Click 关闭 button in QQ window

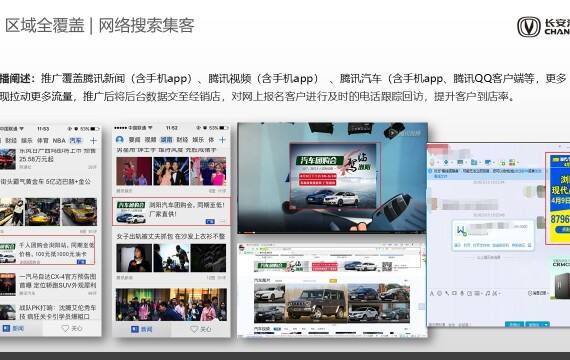514,324
